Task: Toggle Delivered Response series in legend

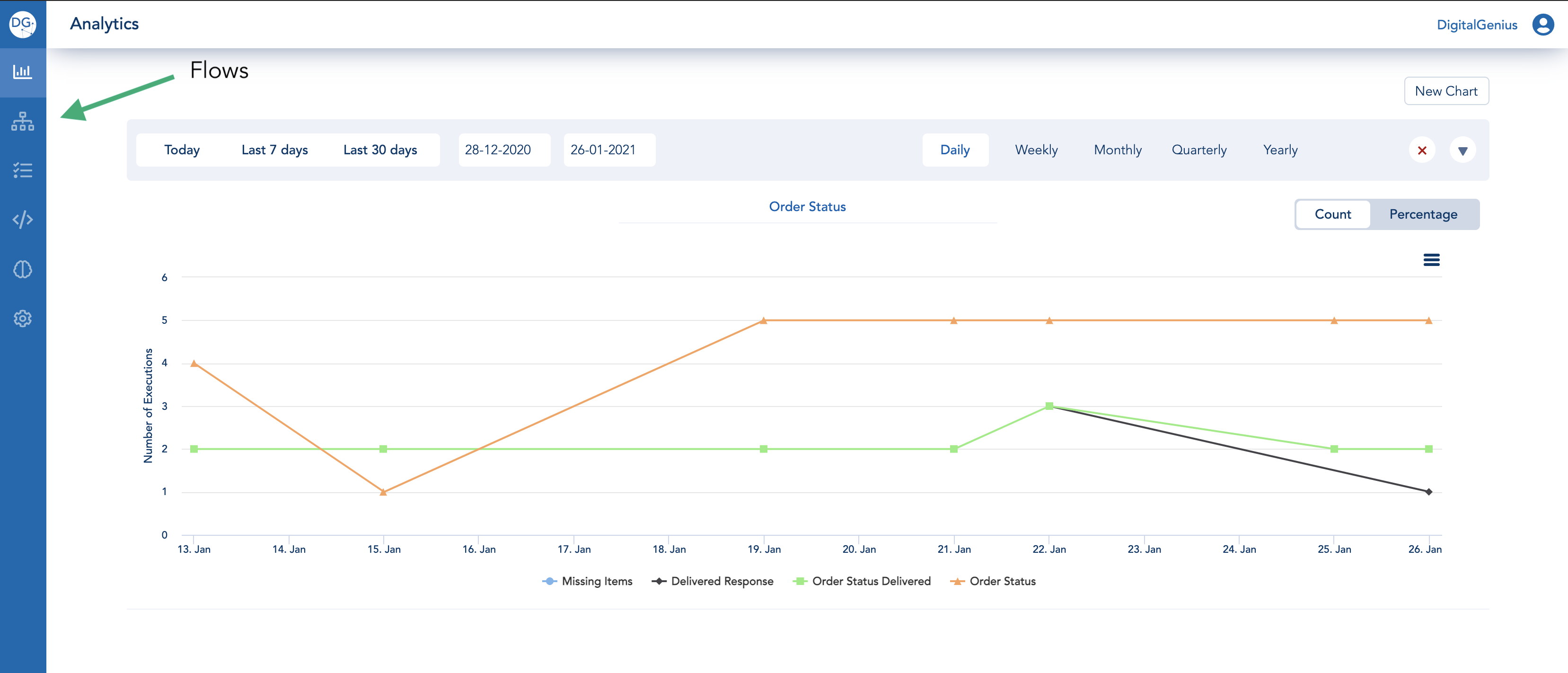Action: [x=712, y=581]
